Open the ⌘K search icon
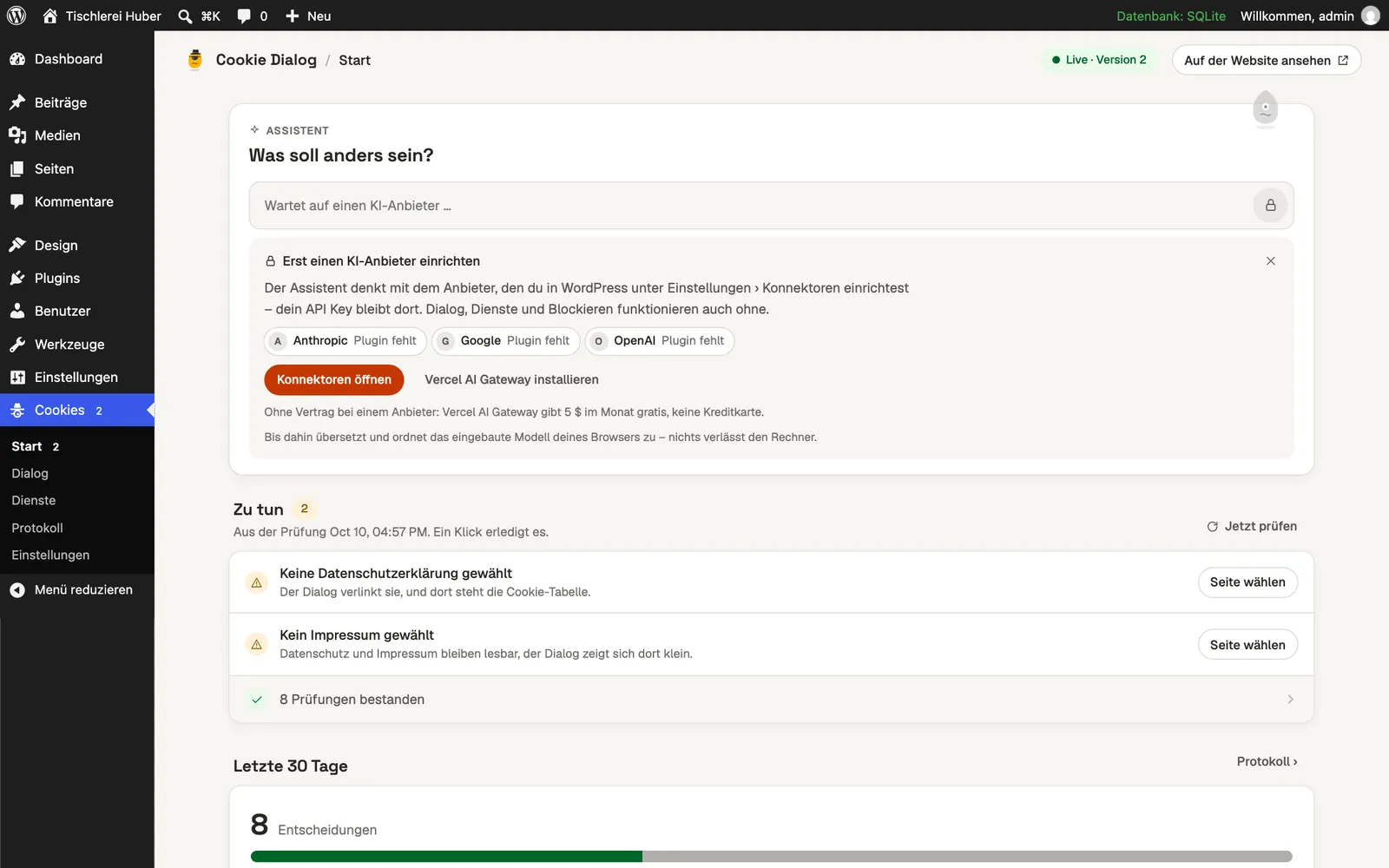 pos(185,16)
